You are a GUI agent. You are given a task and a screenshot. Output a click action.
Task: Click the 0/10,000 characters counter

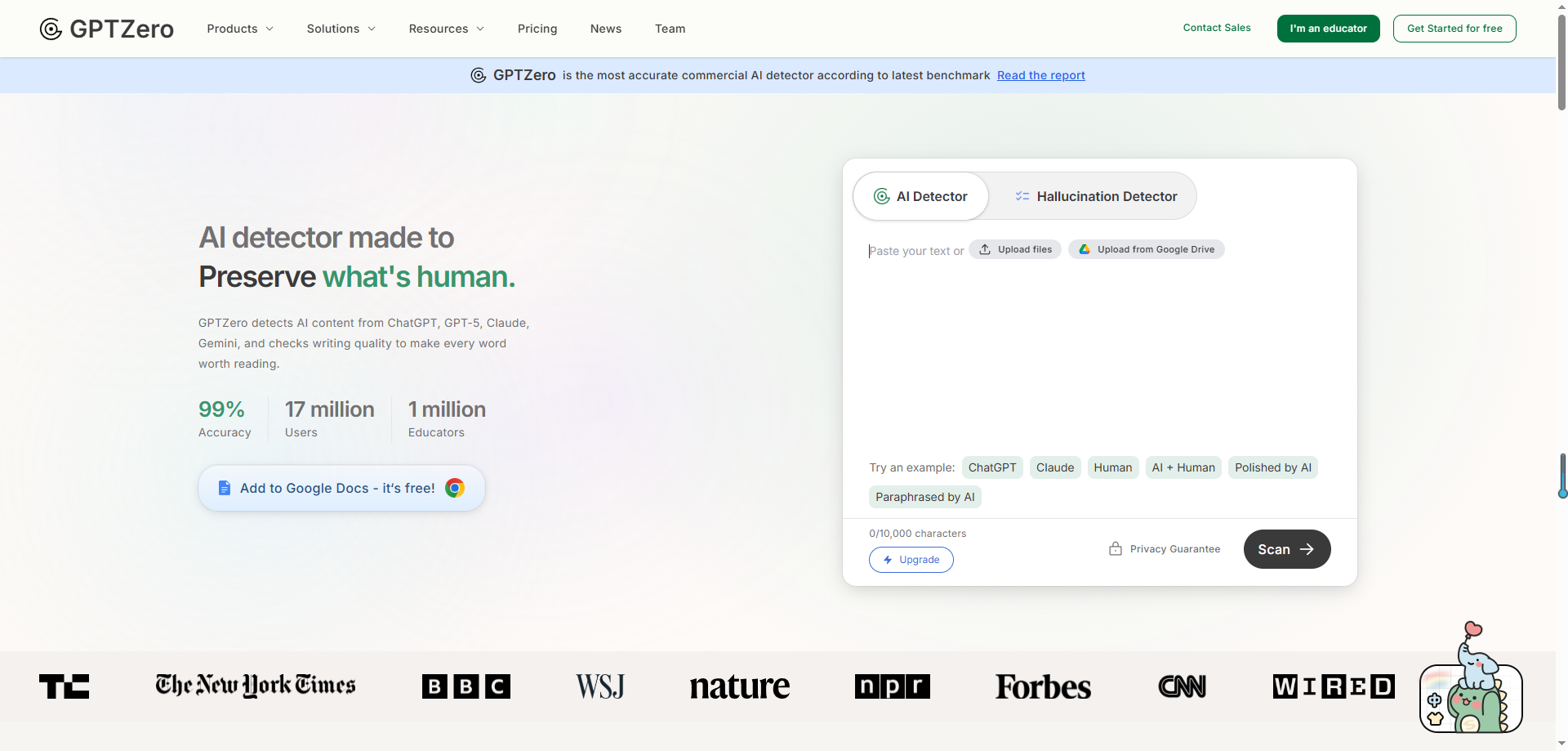tap(918, 534)
